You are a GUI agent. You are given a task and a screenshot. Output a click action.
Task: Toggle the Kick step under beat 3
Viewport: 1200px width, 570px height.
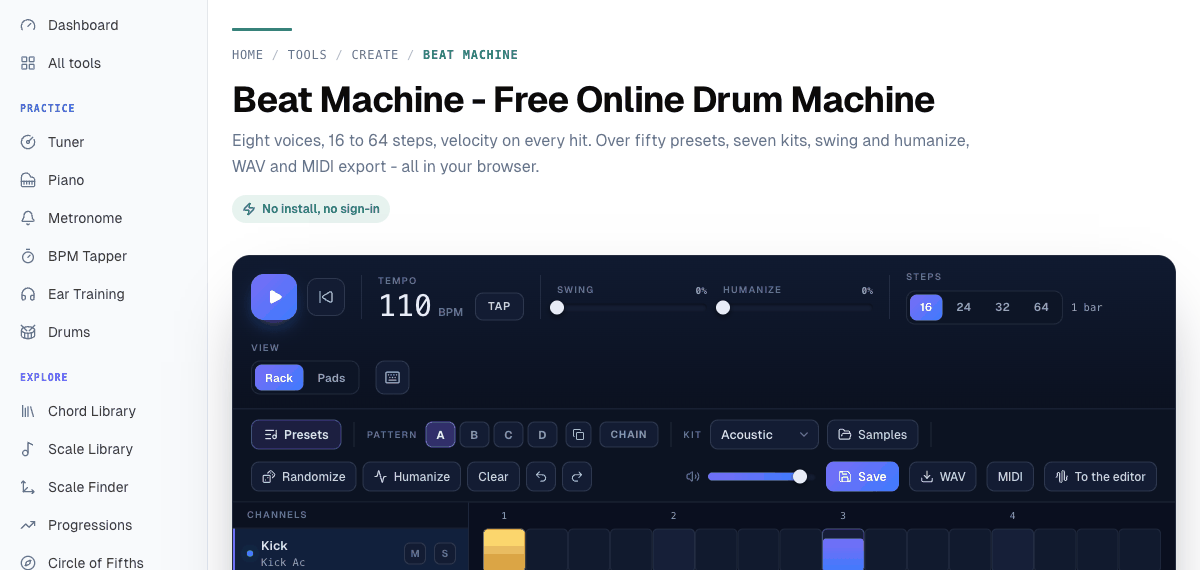[x=843, y=550]
